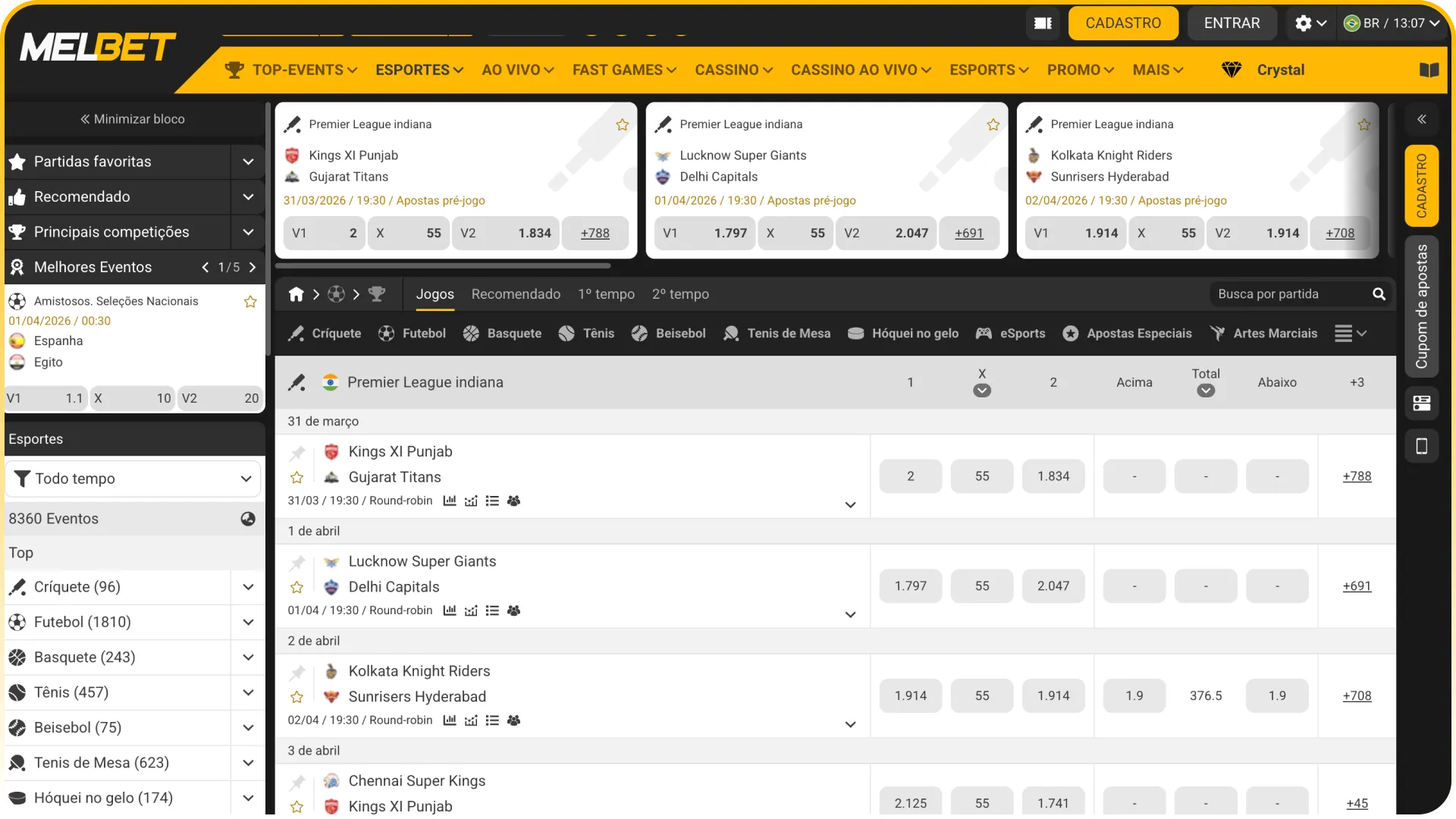Open the more sports hamburger menu

[1351, 334]
